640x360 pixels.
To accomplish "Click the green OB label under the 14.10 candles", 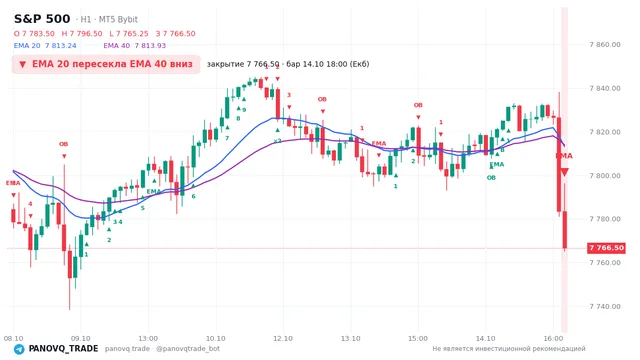I will pos(491,178).
